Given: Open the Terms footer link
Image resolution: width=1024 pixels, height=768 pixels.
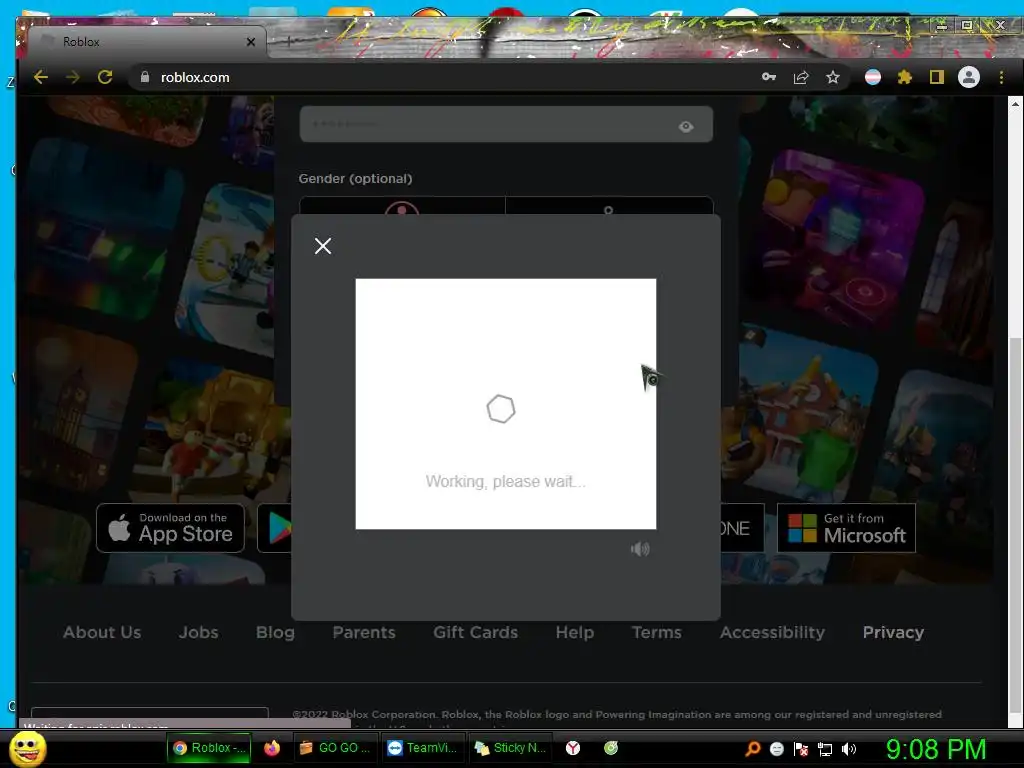Looking at the screenshot, I should [656, 632].
